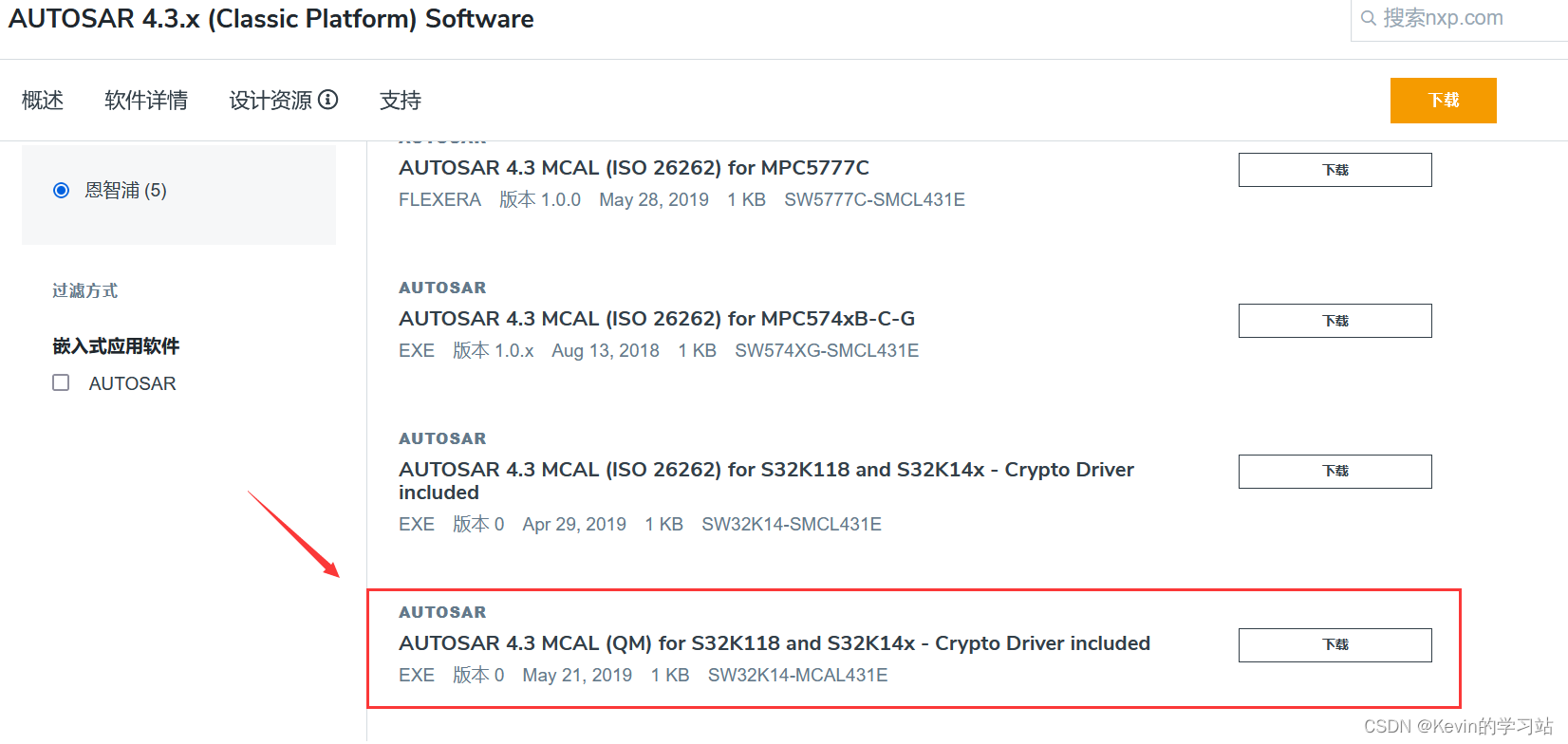
Task: Download the S32K14x QM MCAL package
Action: [1335, 645]
